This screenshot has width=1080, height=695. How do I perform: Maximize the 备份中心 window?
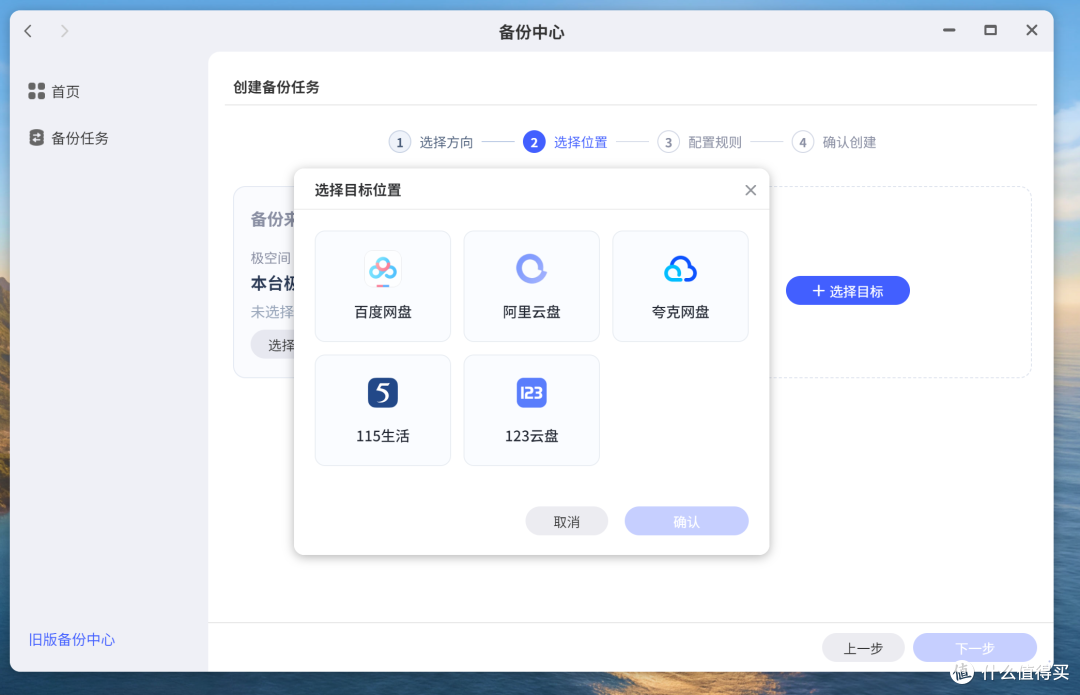click(x=990, y=30)
